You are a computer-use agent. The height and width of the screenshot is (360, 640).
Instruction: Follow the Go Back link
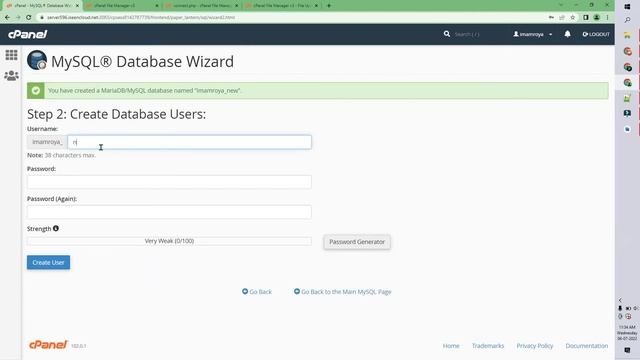tap(257, 291)
